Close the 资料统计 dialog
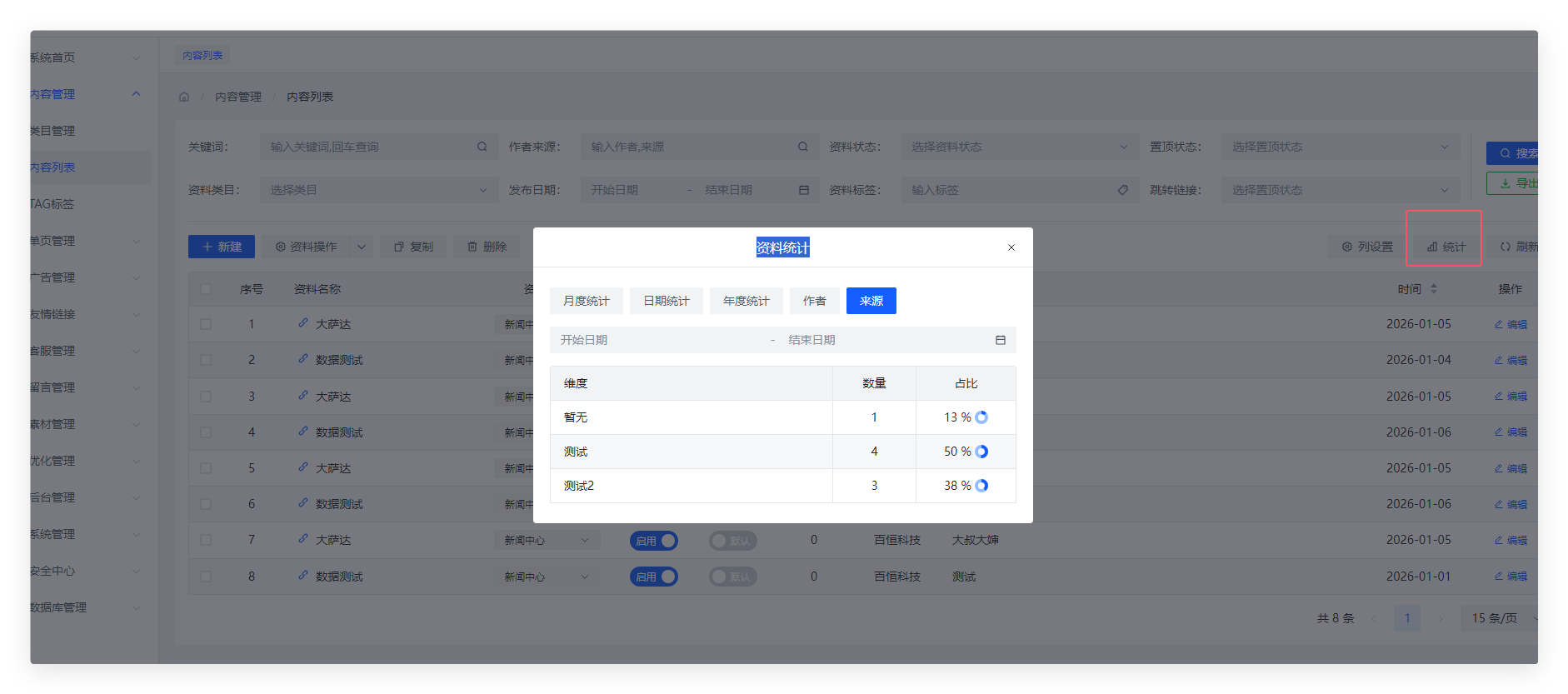 point(1011,247)
